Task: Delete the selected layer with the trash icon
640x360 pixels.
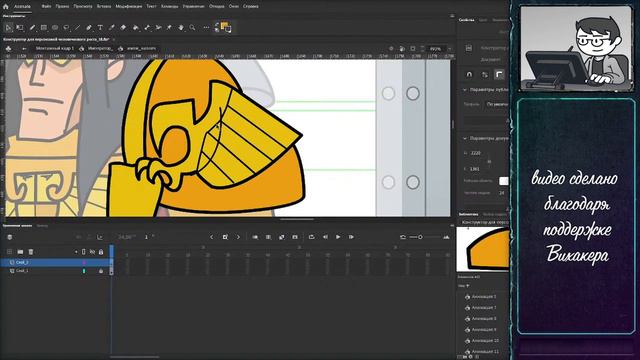Action: 31,252
